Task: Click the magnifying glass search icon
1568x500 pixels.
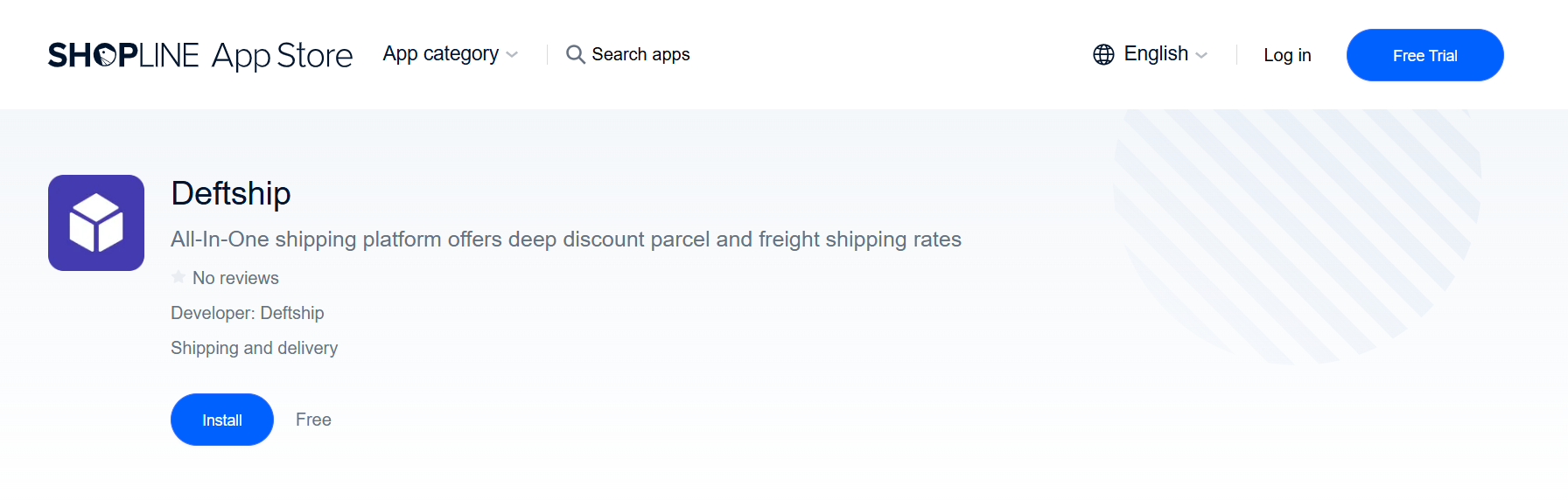Action: tap(575, 54)
